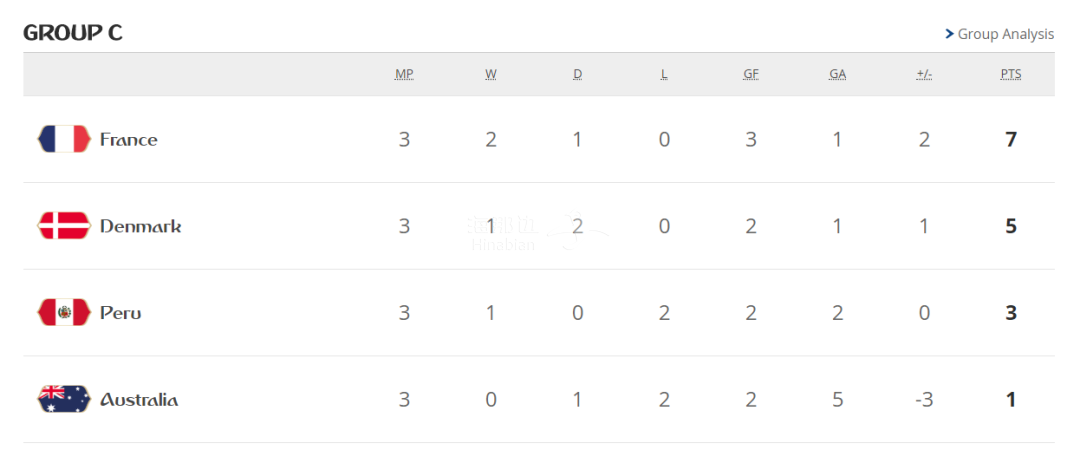
Task: Open the France team name link
Action: [x=129, y=140]
